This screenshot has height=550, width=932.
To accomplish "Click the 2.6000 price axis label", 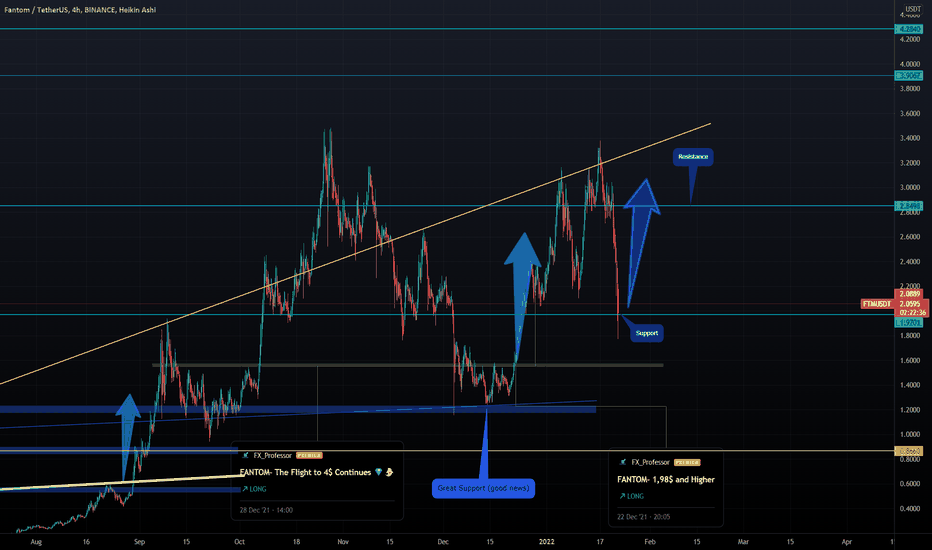I will pos(909,237).
